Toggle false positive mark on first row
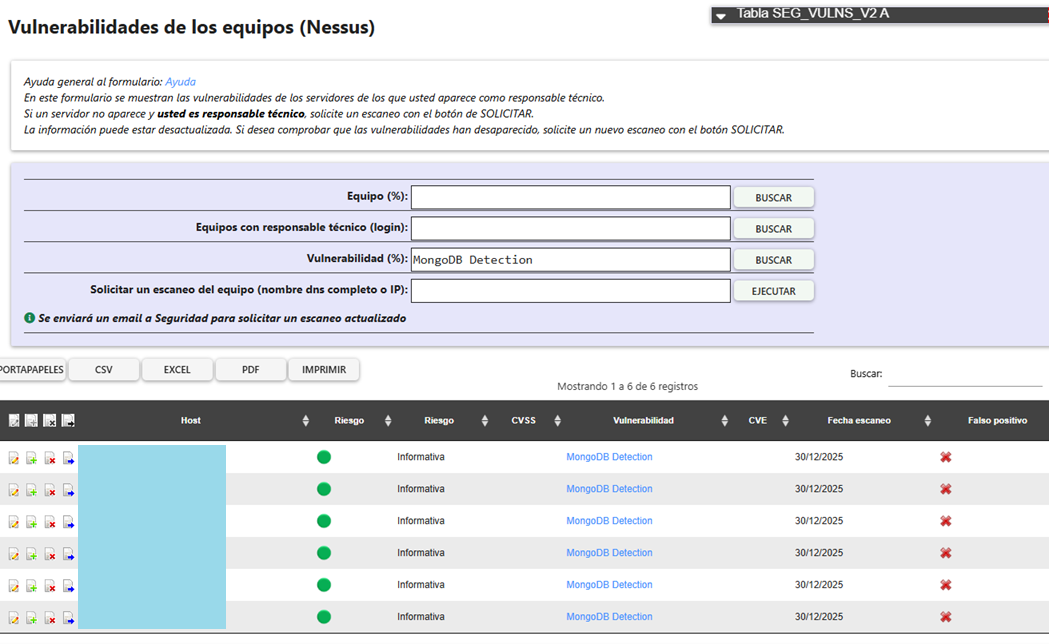Screen dimensions: 1049x644 click(945, 457)
